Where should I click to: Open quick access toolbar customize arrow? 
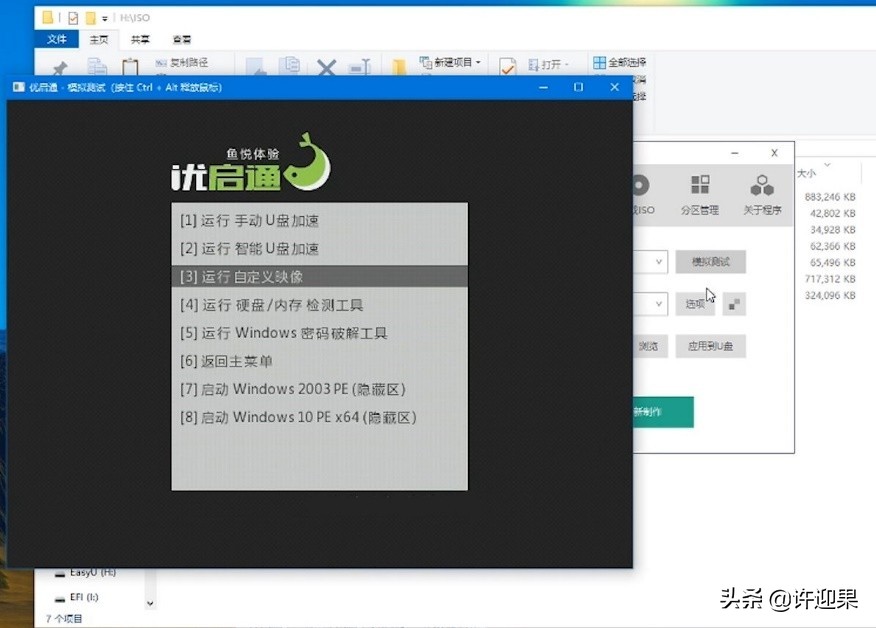(104, 18)
